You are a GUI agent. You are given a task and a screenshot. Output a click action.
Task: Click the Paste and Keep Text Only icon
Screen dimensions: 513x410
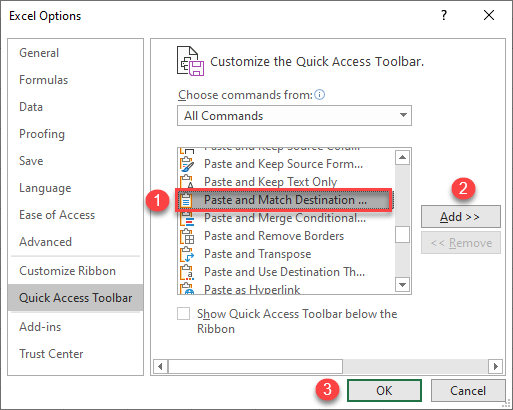[187, 182]
